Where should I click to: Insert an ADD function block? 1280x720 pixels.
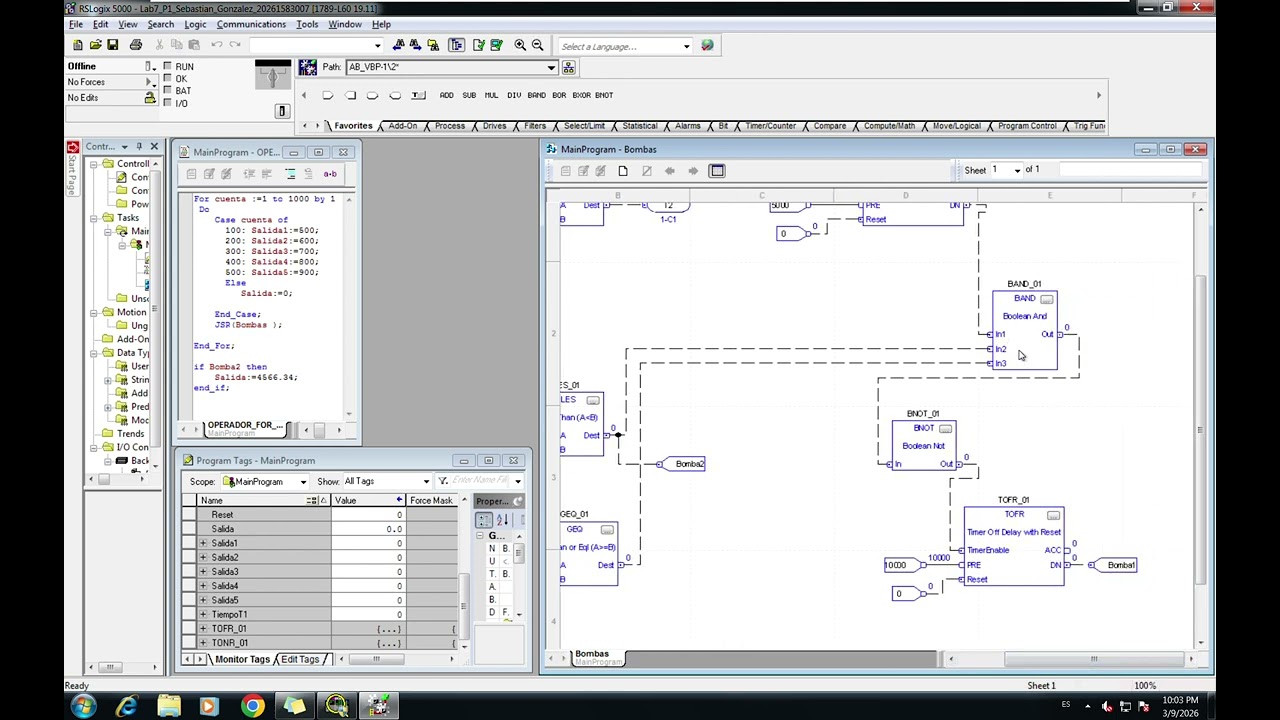pyautogui.click(x=446, y=95)
